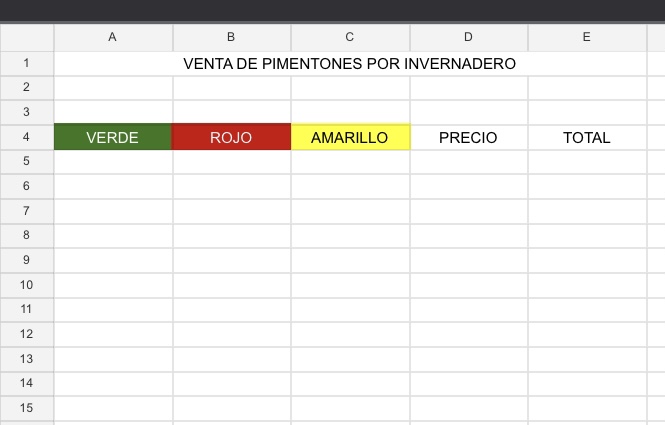Click empty cell A5 below VERDE
This screenshot has width=665, height=425.
pos(113,161)
